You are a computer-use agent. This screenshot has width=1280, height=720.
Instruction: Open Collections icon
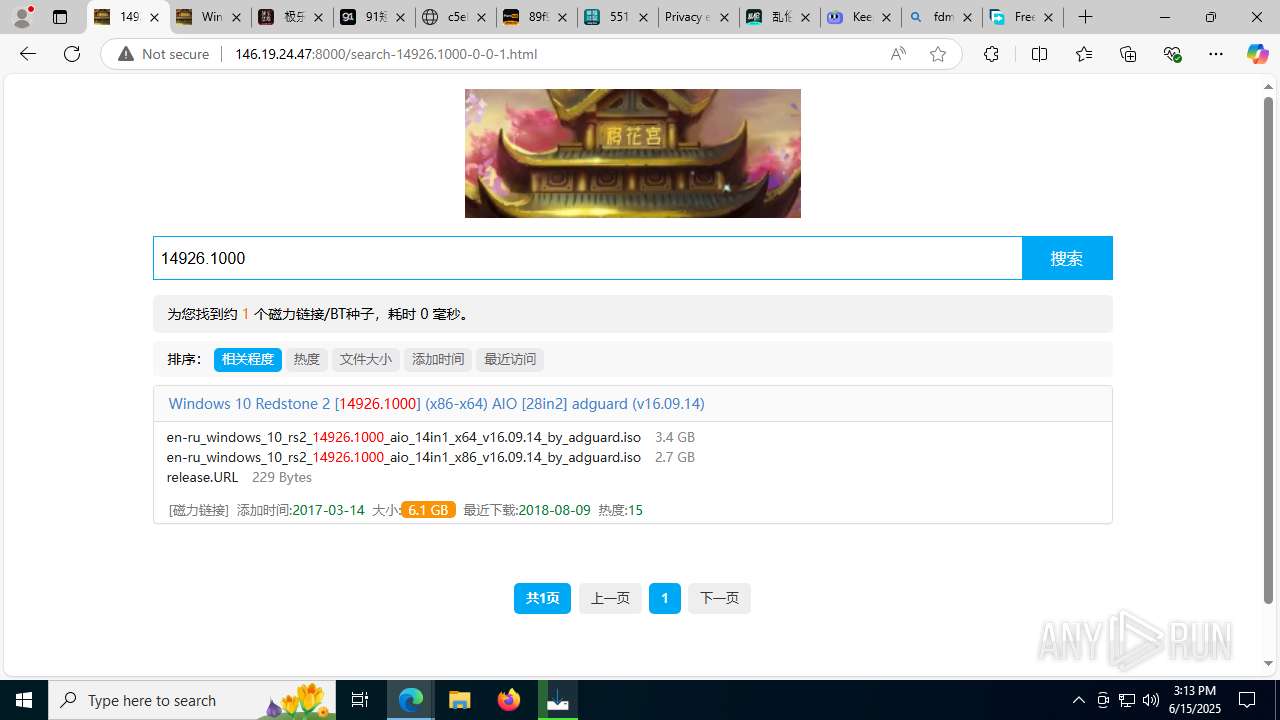tap(1128, 54)
